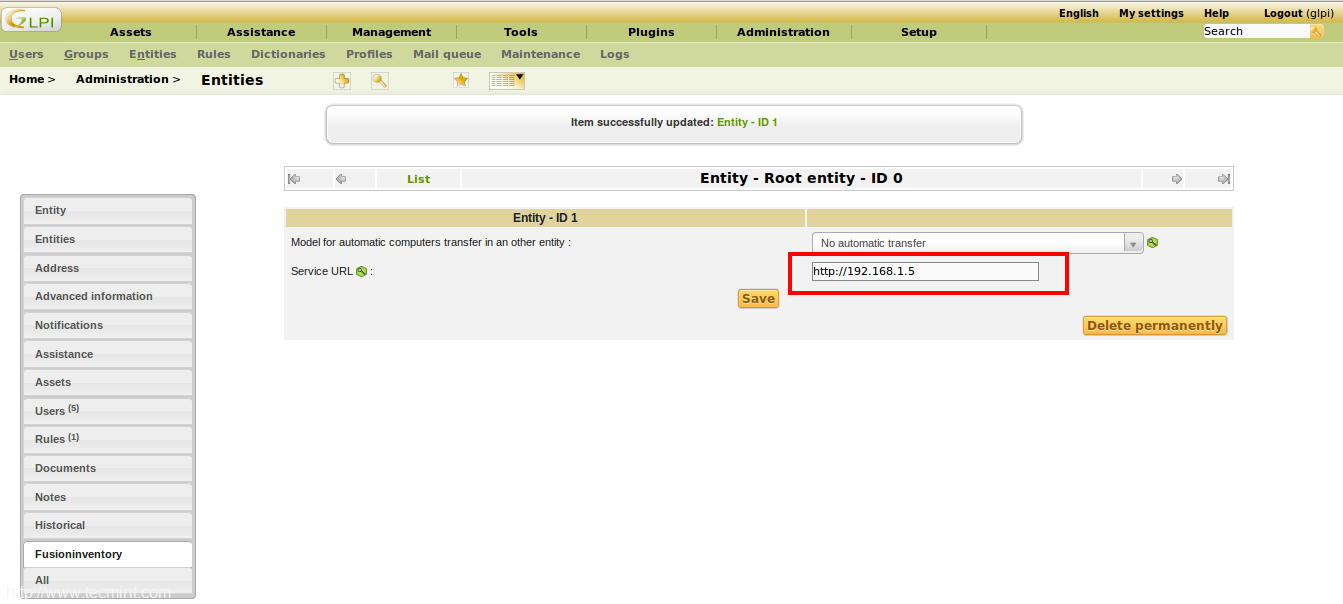This screenshot has height=604, width=1343.
Task: Go to Mail queue submenu
Action: (x=447, y=54)
